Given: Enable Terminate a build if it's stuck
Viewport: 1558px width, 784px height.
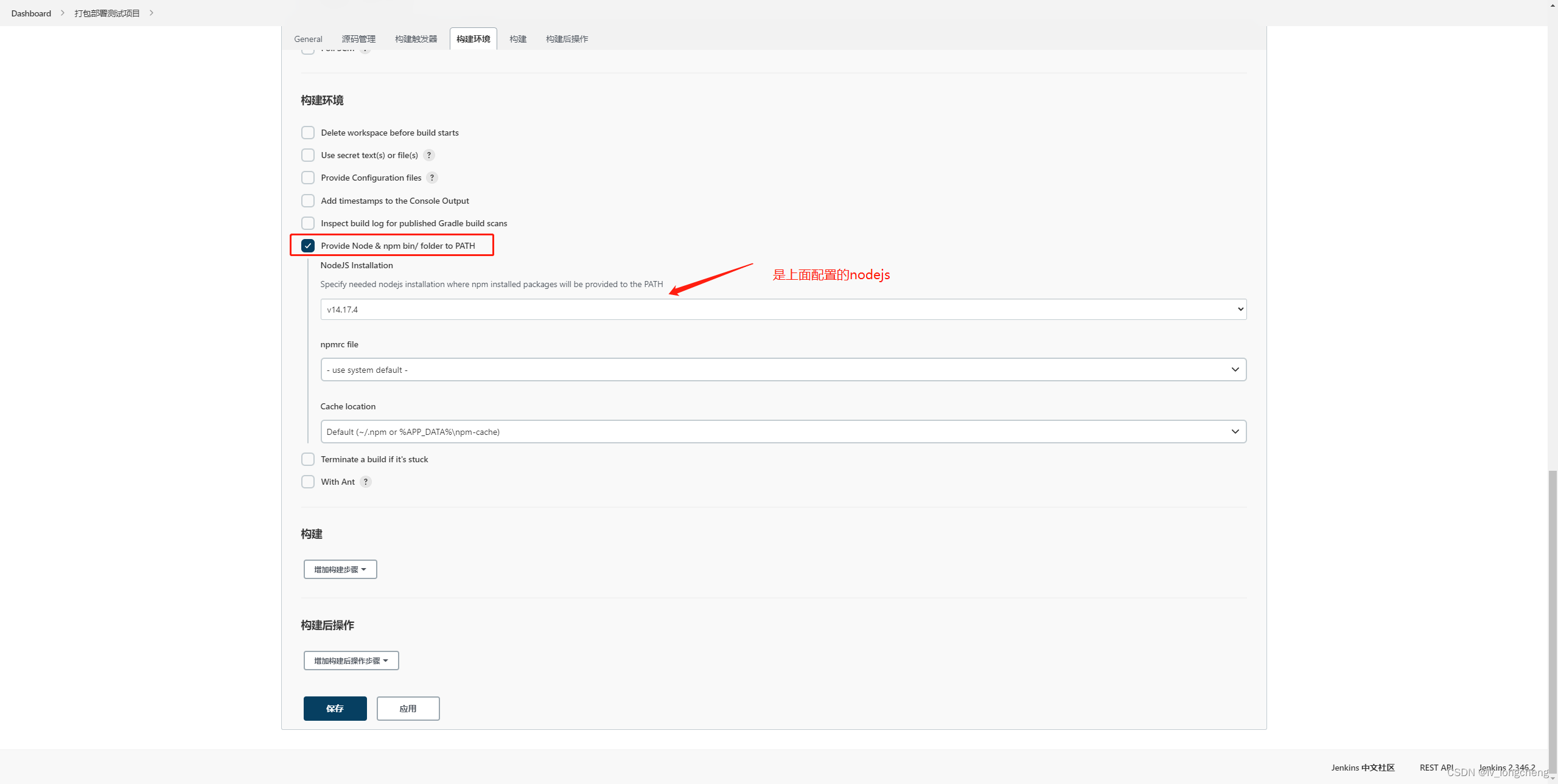Looking at the screenshot, I should click(308, 459).
